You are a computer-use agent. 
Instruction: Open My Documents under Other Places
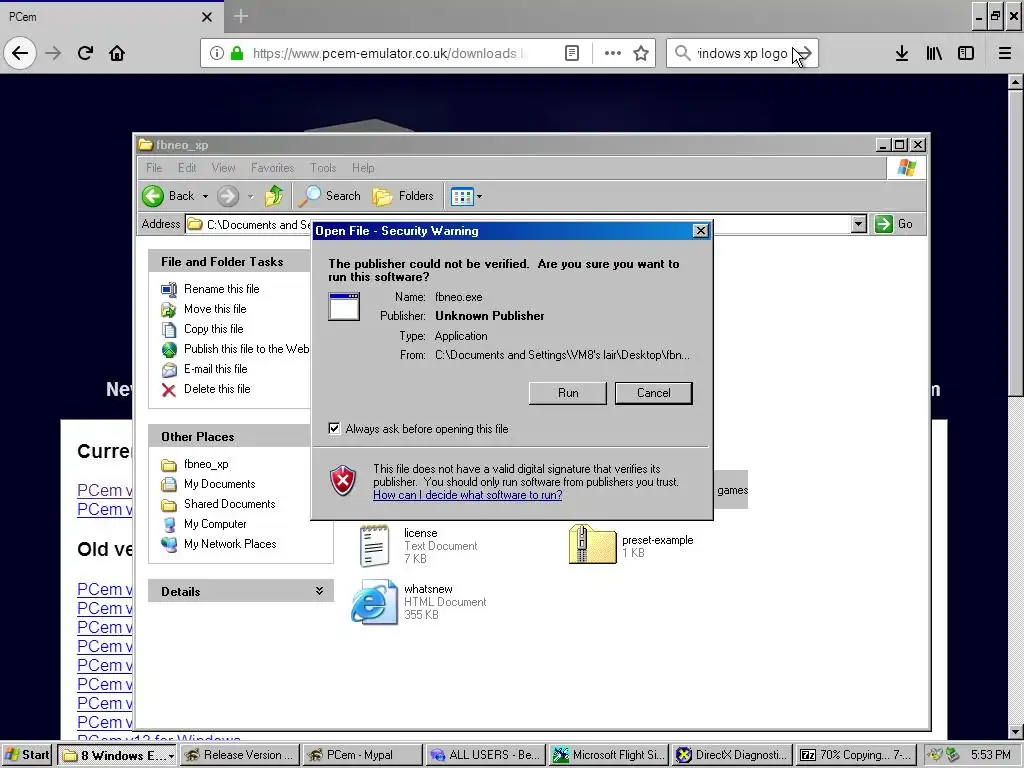(219, 484)
